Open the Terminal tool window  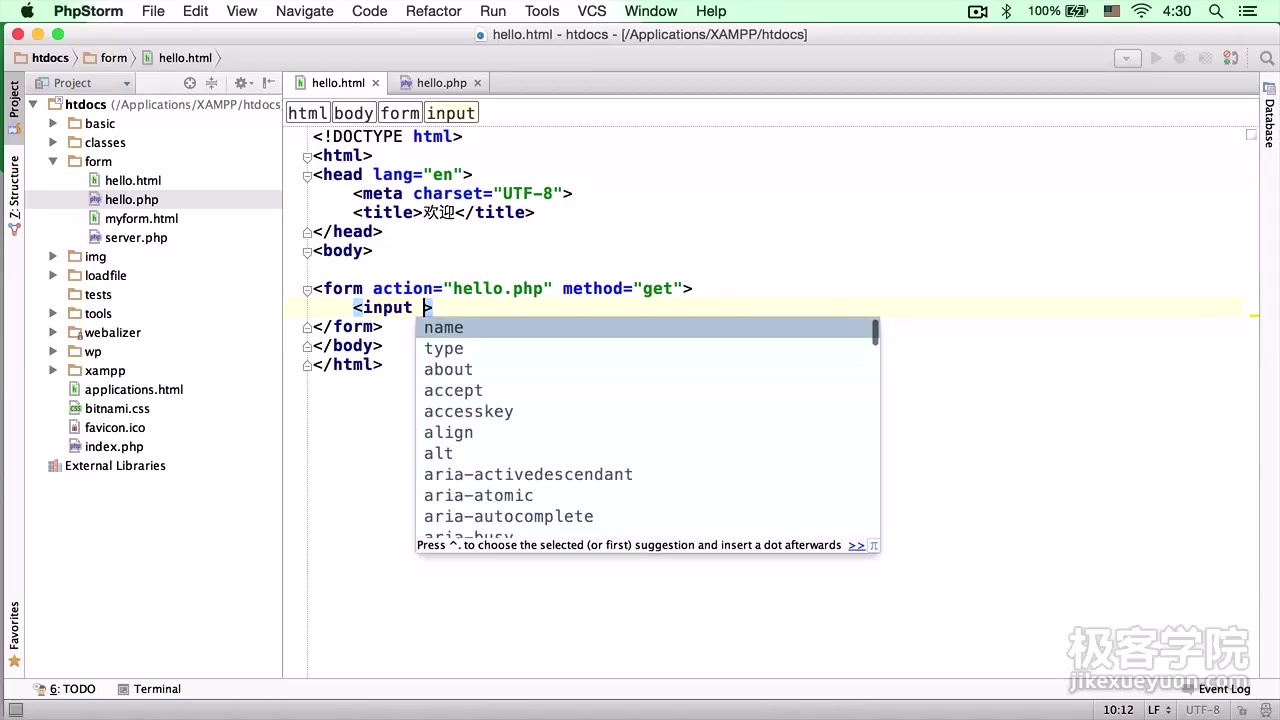point(149,689)
